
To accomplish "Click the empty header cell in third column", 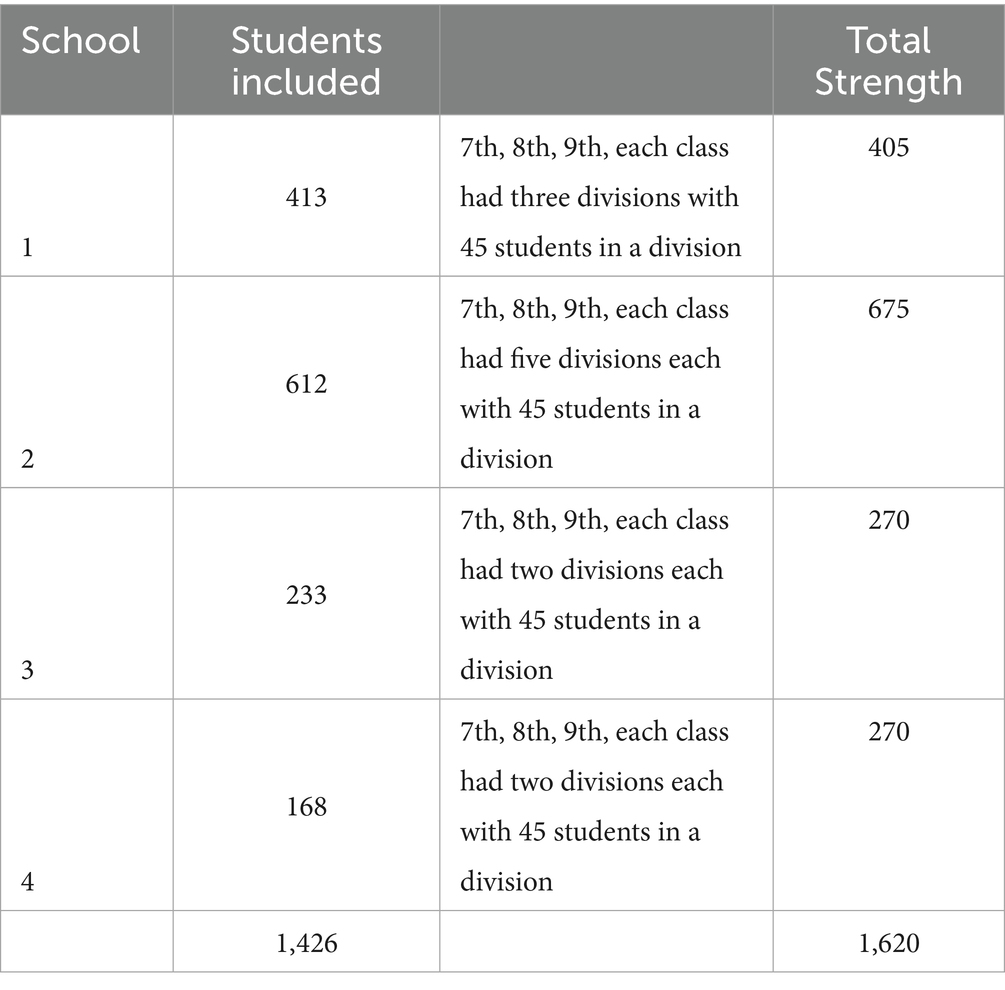I will pyautogui.click(x=606, y=60).
